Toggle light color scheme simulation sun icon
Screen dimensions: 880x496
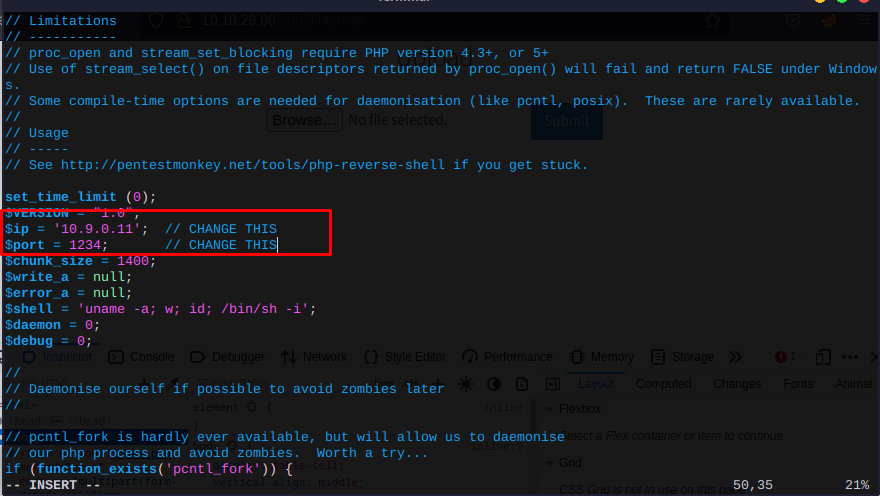(x=465, y=384)
